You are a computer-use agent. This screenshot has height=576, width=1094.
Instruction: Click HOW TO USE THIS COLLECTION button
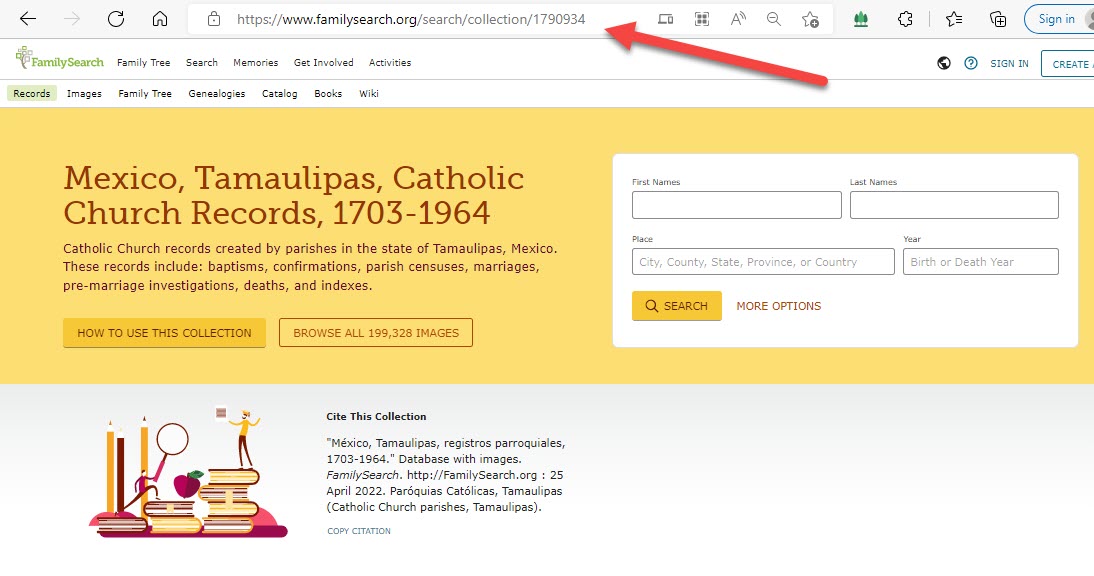click(165, 333)
